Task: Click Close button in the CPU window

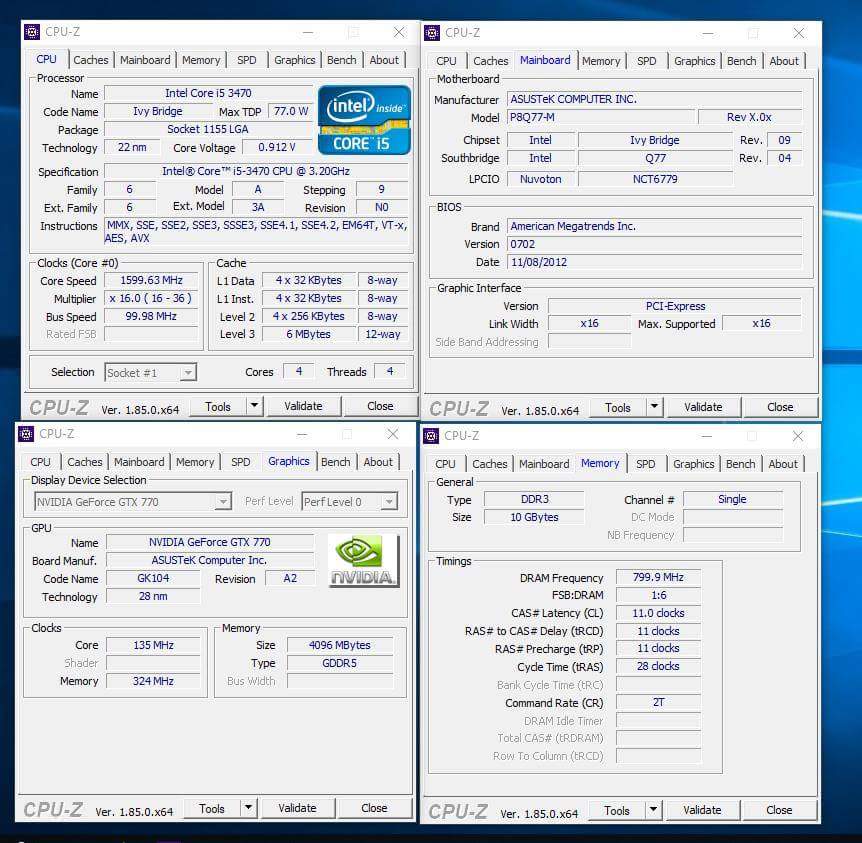Action: (380, 406)
